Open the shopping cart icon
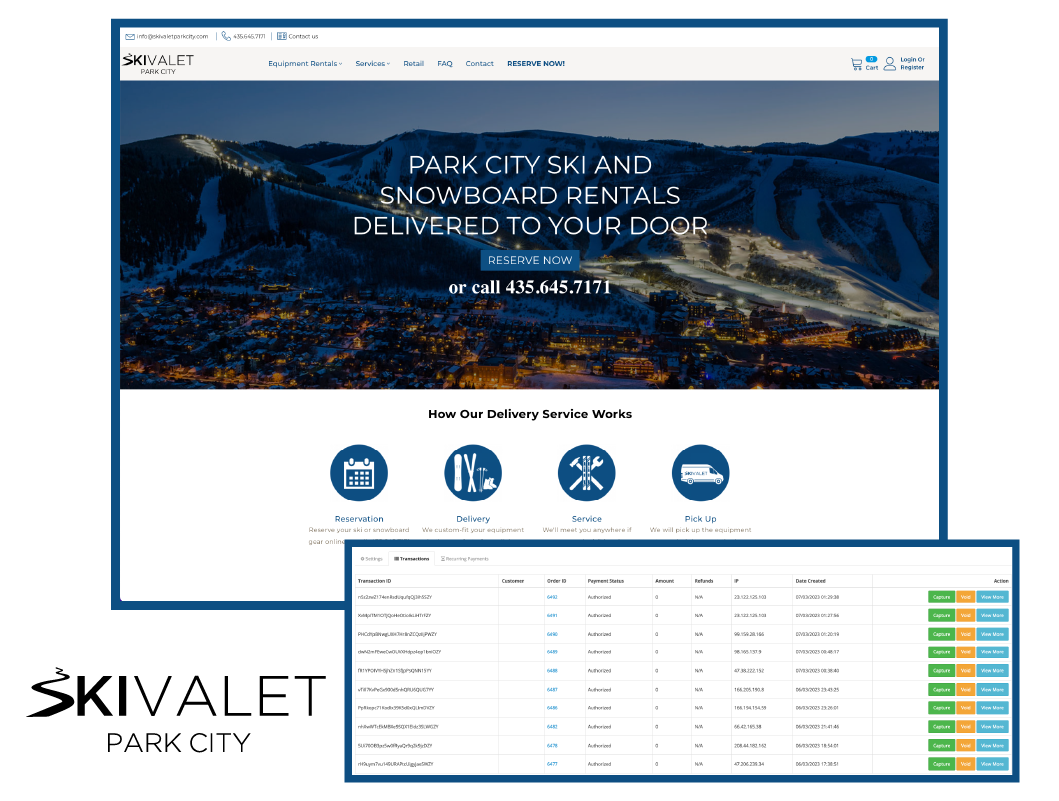 (x=856, y=64)
